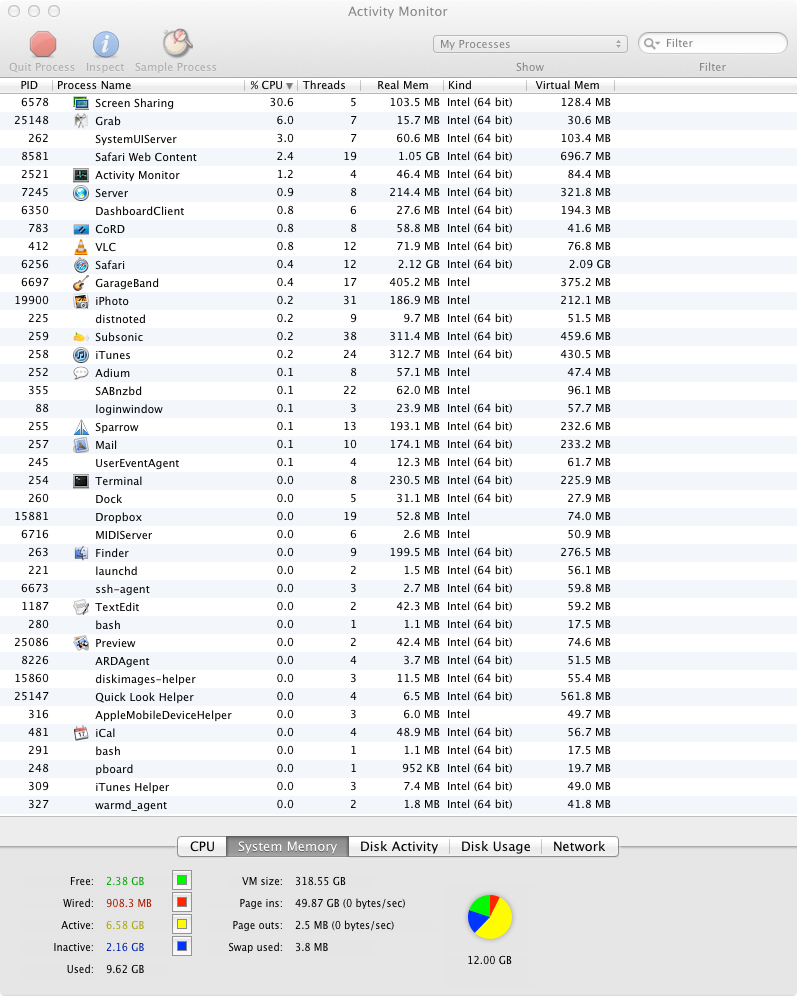Select the Finder process icon
Image resolution: width=797 pixels, height=996 pixels.
click(81, 553)
